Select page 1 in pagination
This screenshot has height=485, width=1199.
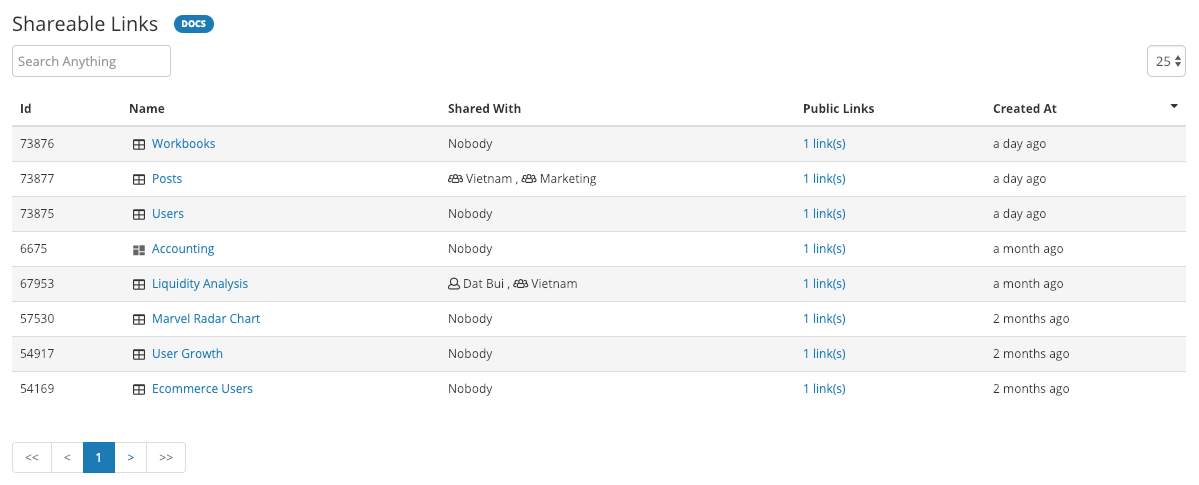pyautogui.click(x=99, y=457)
